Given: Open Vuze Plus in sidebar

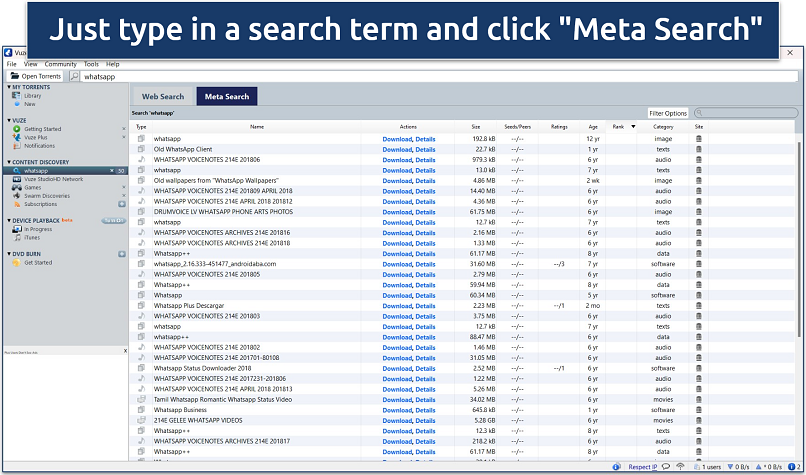Looking at the screenshot, I should coord(35,137).
